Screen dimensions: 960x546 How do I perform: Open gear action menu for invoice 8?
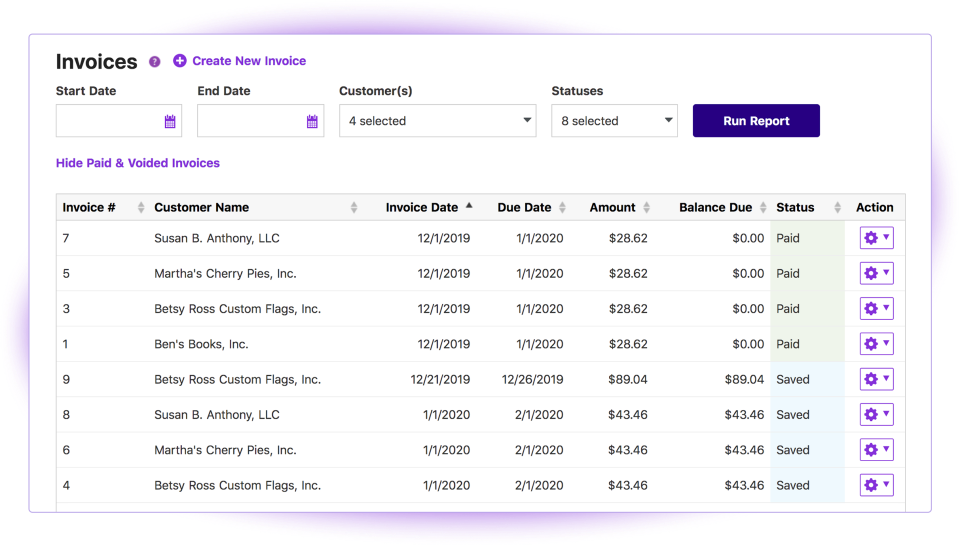(876, 414)
